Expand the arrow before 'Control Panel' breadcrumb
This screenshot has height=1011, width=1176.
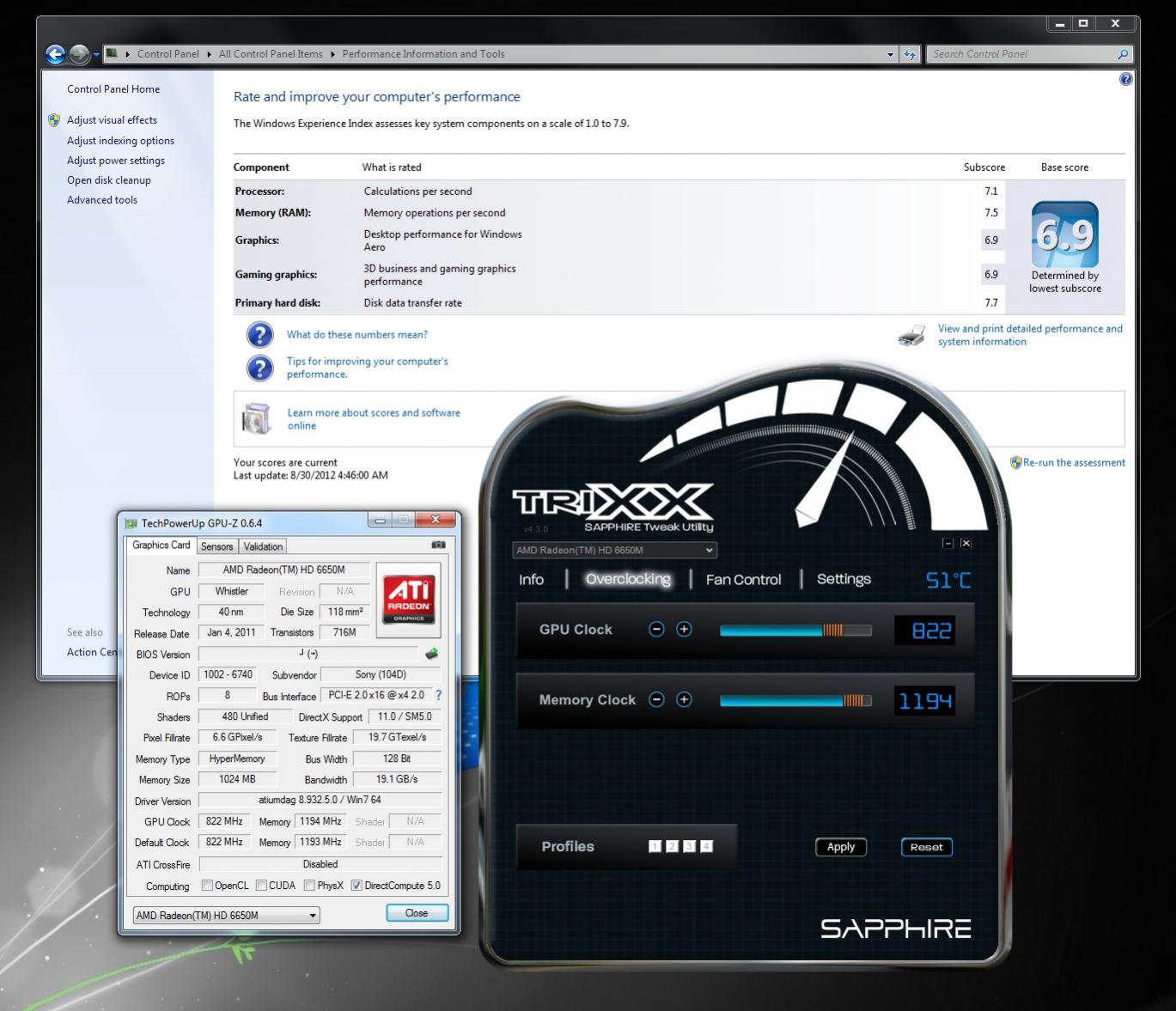[x=128, y=54]
